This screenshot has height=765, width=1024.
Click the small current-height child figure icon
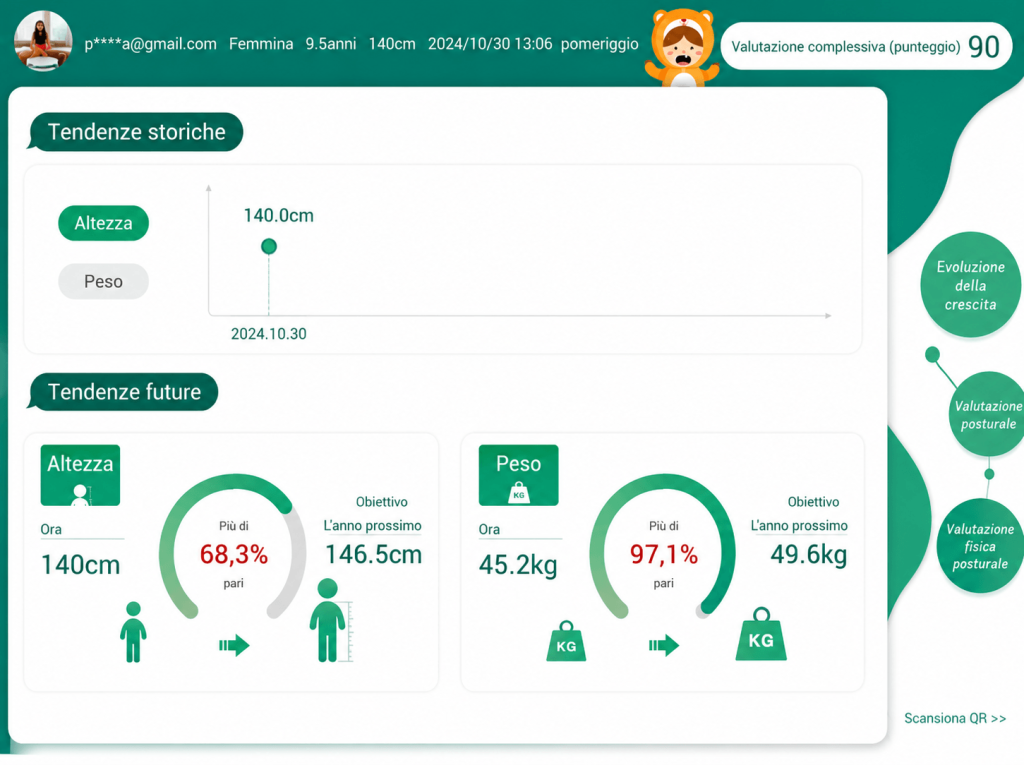133,632
